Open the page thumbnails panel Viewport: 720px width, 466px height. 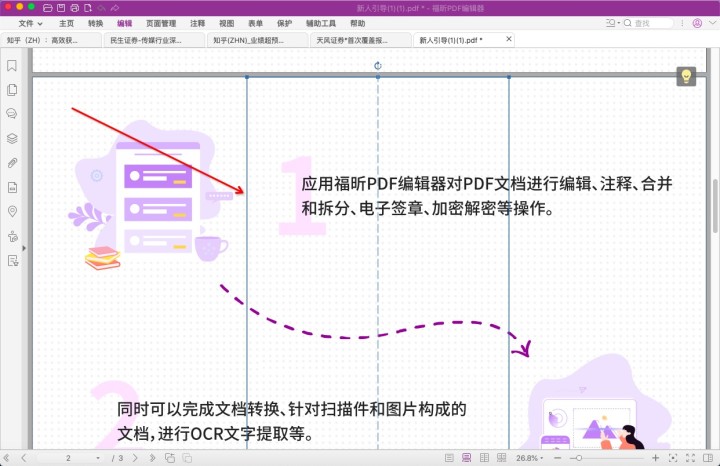[13, 90]
